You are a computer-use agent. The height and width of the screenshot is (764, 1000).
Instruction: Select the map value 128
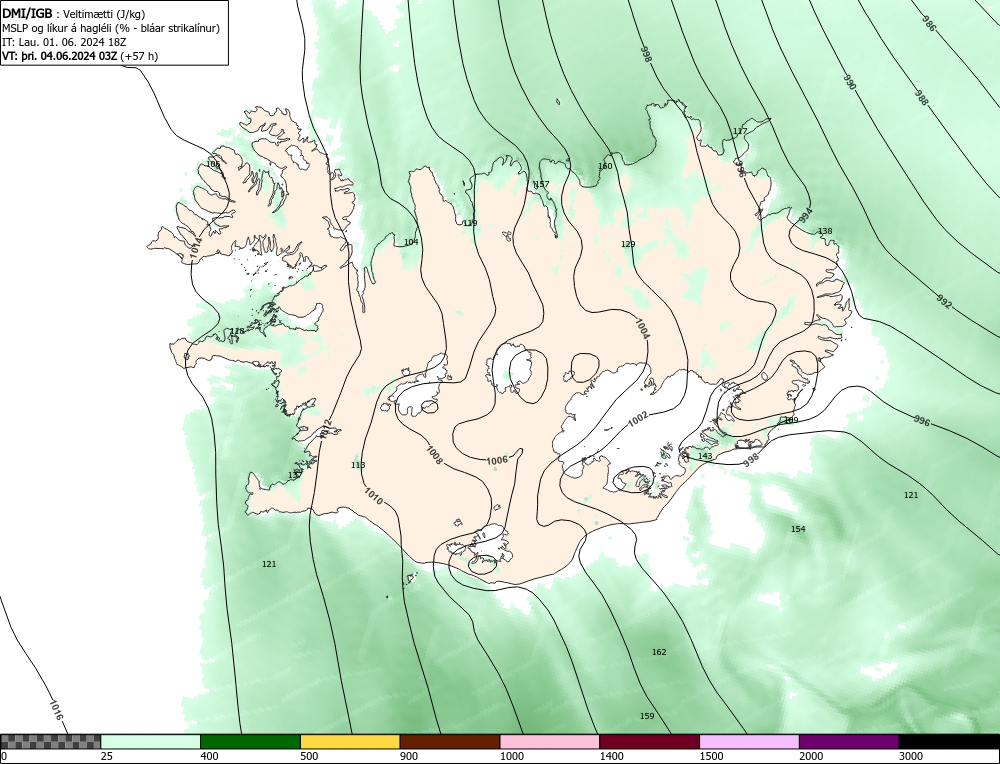click(237, 331)
